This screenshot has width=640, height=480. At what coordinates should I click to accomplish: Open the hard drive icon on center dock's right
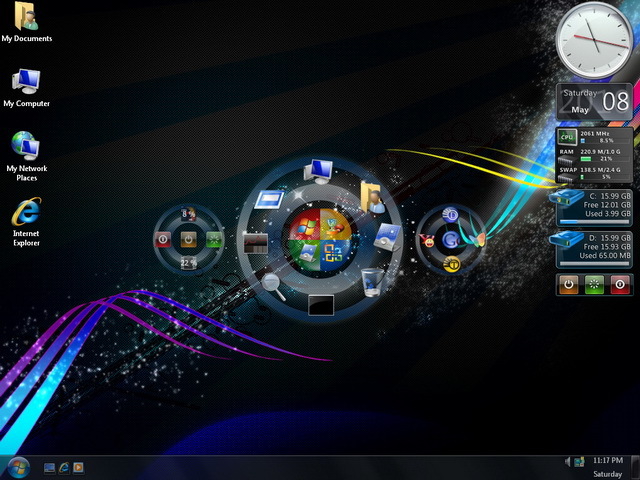pos(387,237)
